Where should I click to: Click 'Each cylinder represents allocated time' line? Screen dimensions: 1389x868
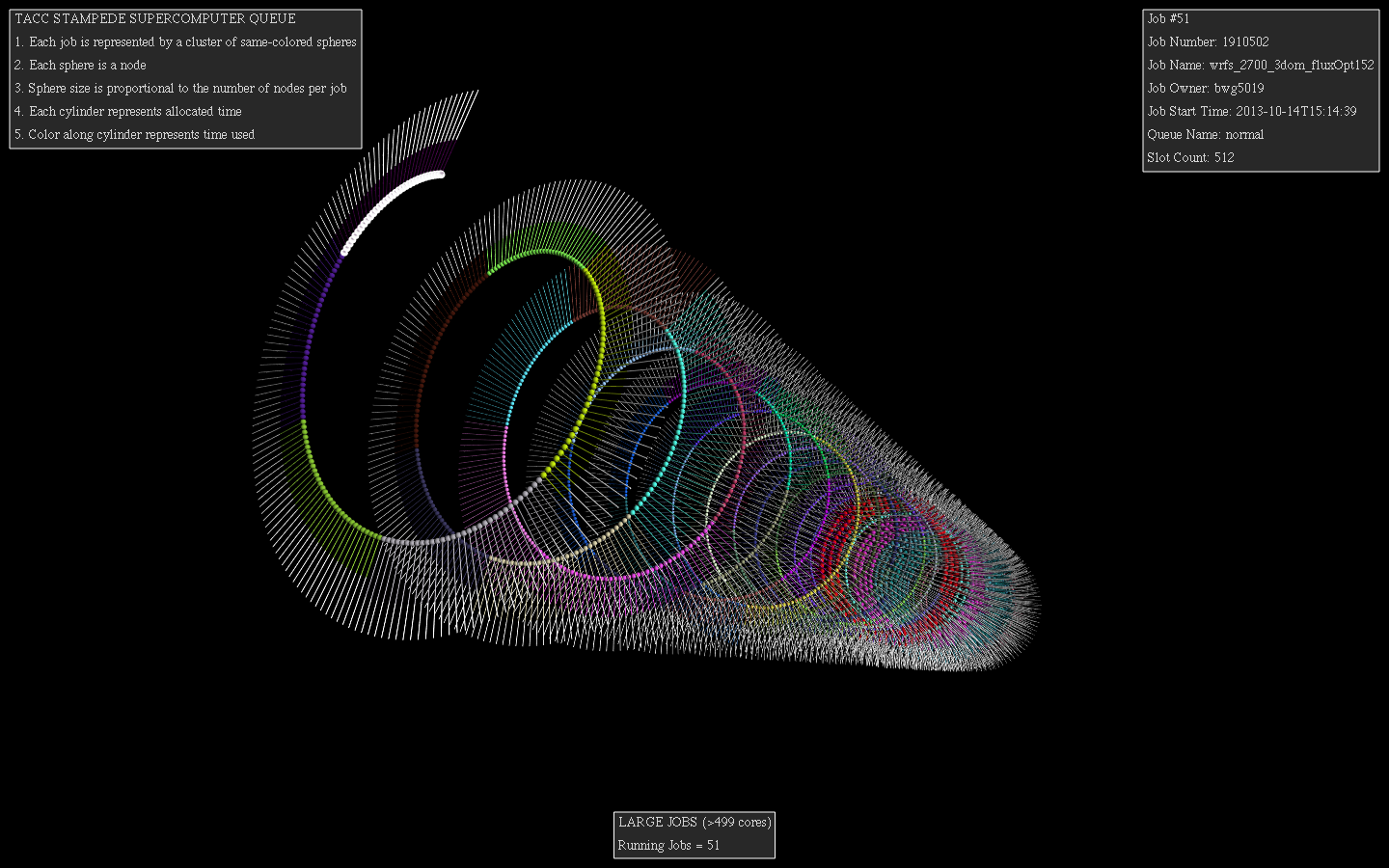tap(128, 111)
